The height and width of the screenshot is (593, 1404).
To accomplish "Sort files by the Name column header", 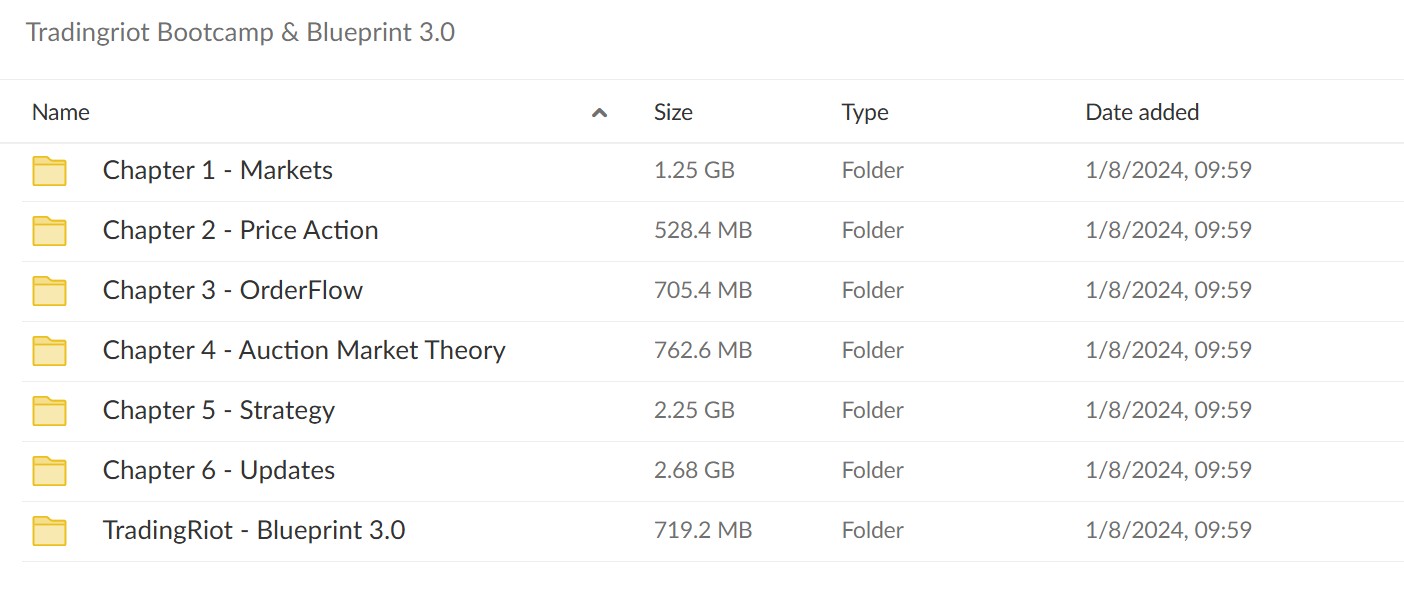I will tap(61, 112).
